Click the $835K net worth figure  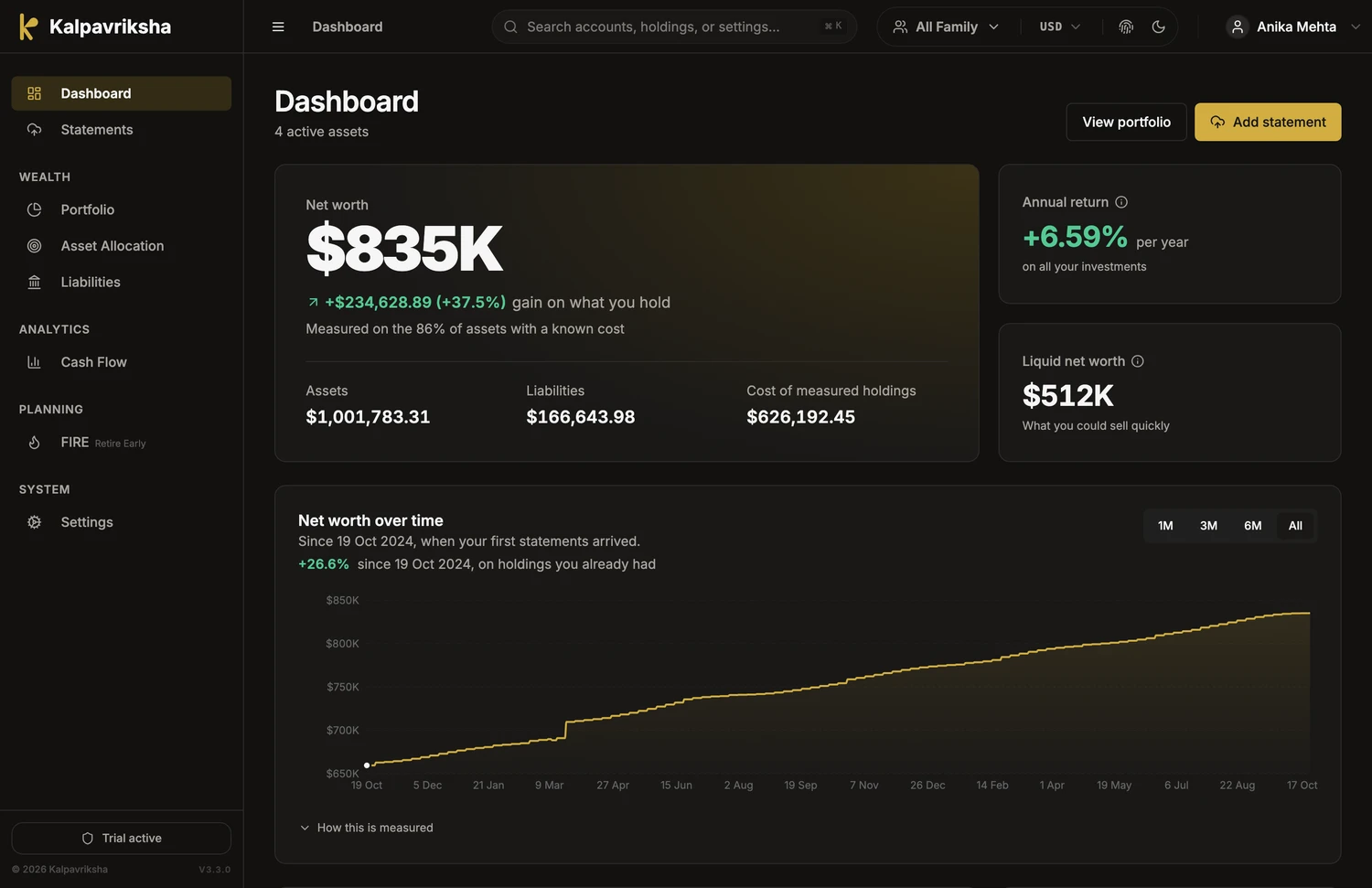pos(404,249)
